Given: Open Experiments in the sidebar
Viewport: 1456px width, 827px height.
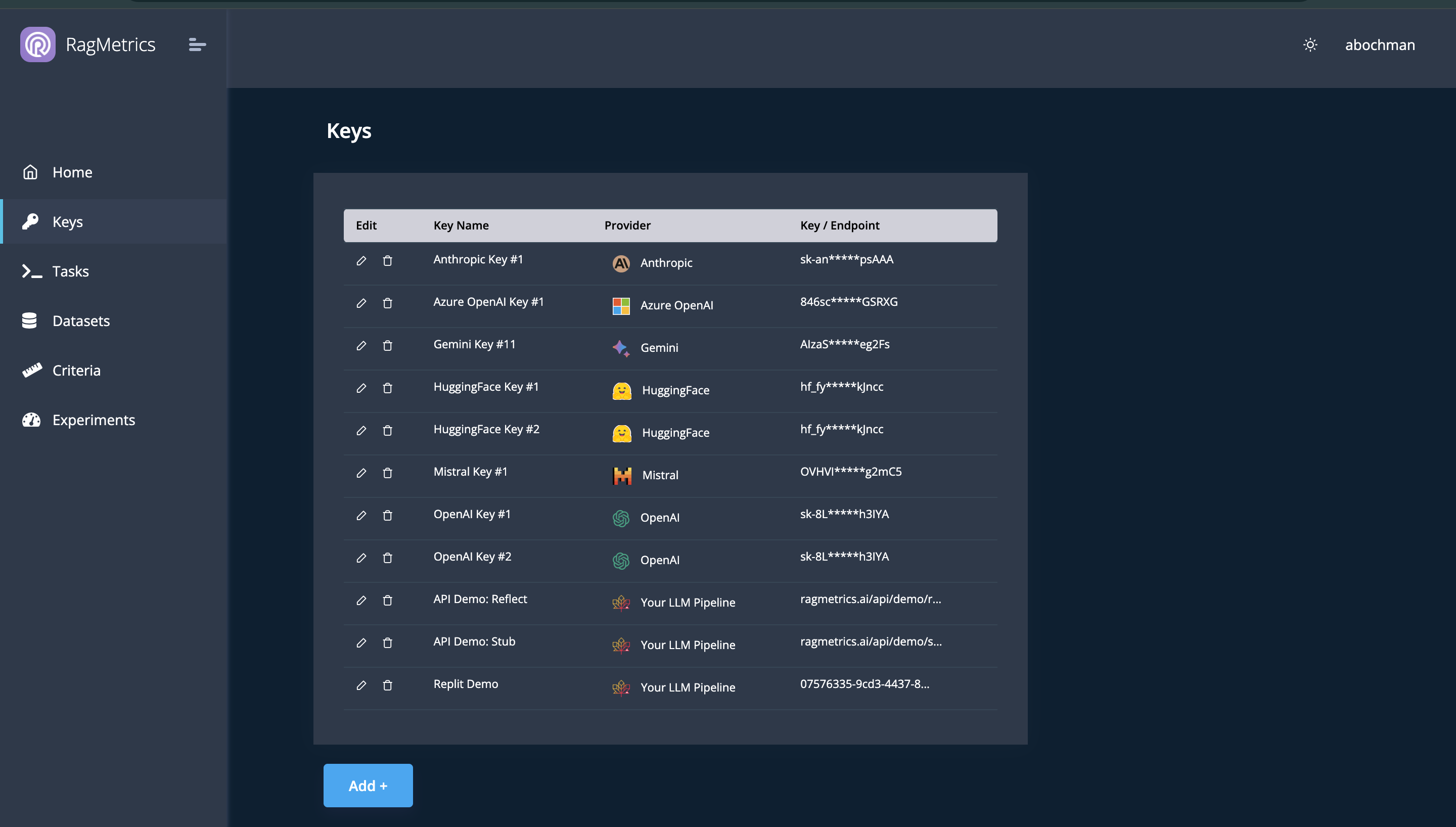Looking at the screenshot, I should tap(114, 420).
